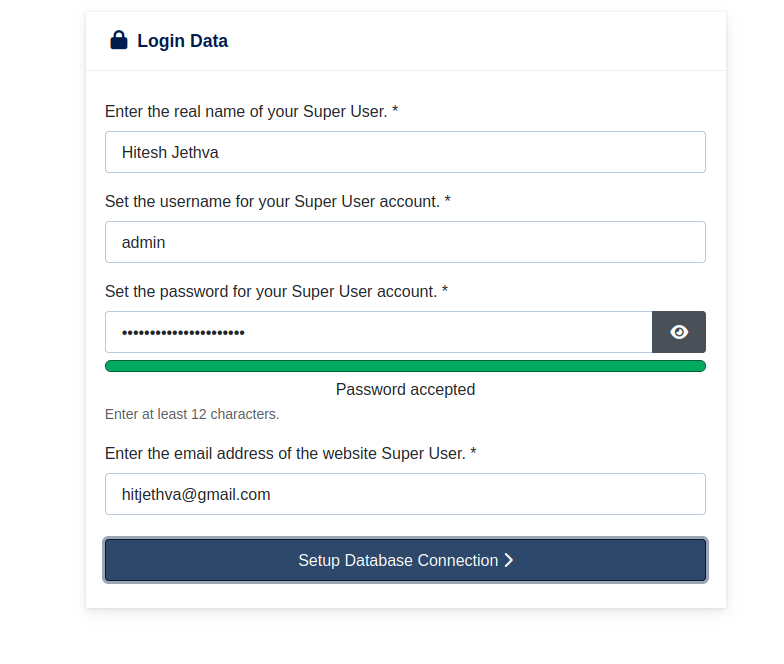Click the 'Enter the email address' label

[x=284, y=454]
